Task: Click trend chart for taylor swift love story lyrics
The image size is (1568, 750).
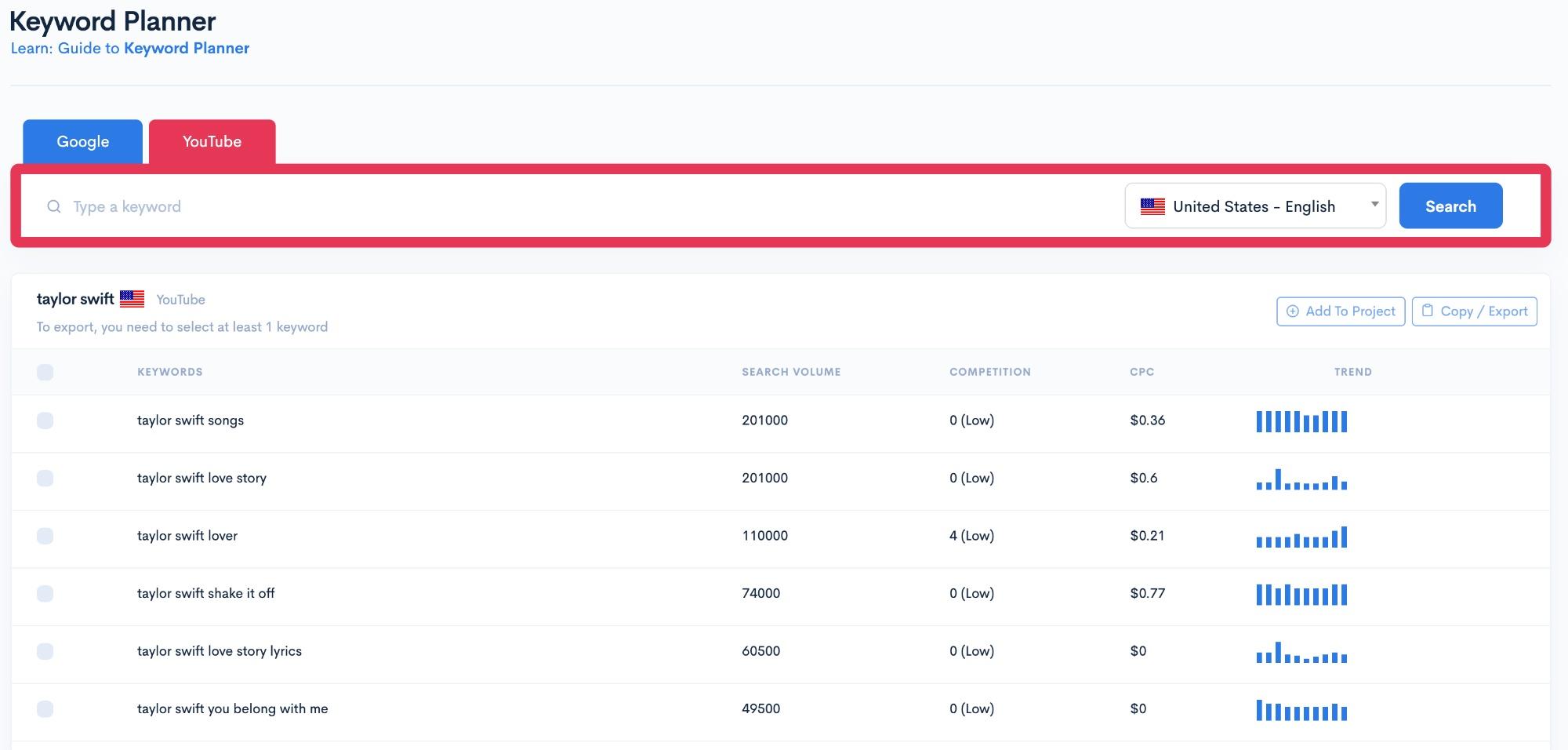Action: (x=1301, y=652)
